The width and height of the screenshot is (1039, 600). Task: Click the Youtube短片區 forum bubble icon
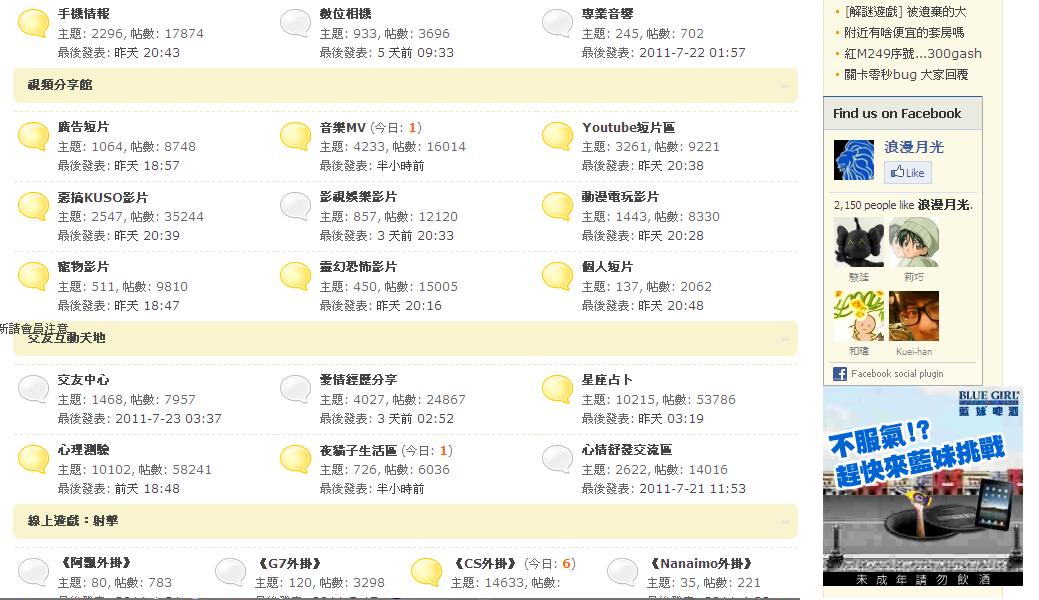557,136
